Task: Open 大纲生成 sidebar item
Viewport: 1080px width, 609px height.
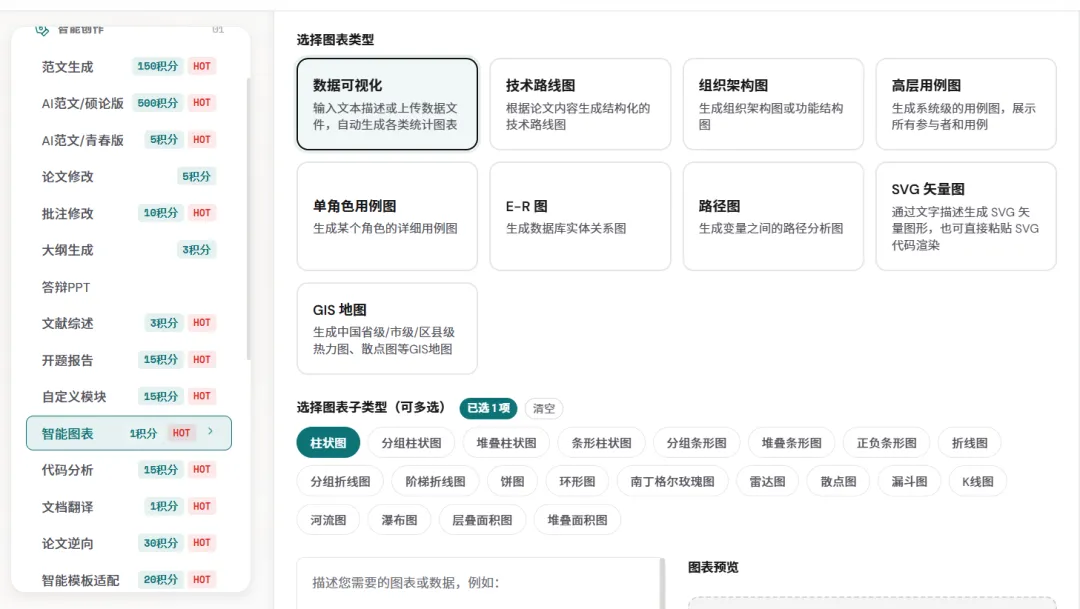Action: click(x=129, y=250)
